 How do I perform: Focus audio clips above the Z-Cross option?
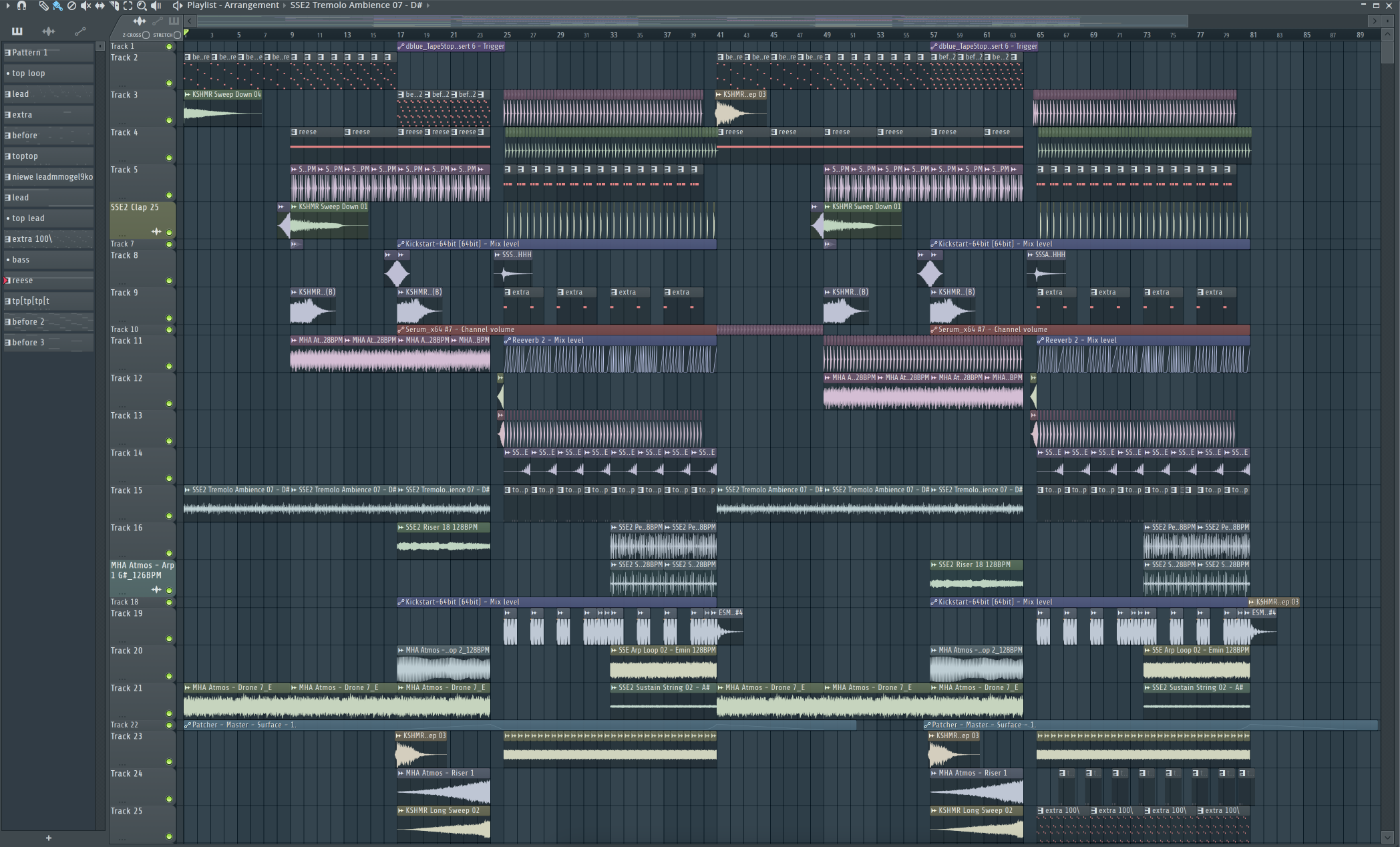pos(139,21)
